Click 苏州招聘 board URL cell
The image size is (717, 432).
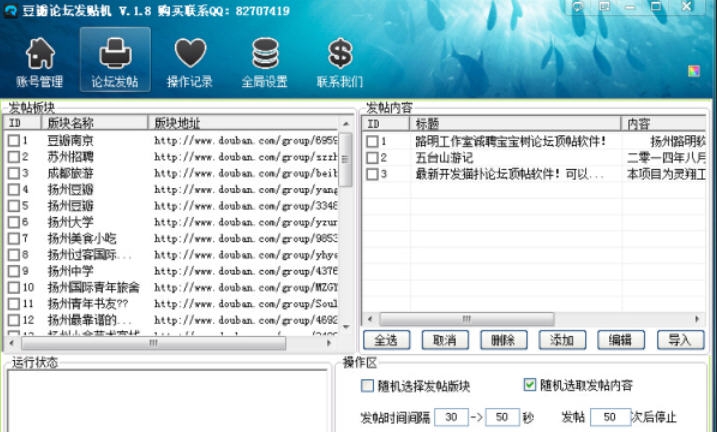(246, 157)
